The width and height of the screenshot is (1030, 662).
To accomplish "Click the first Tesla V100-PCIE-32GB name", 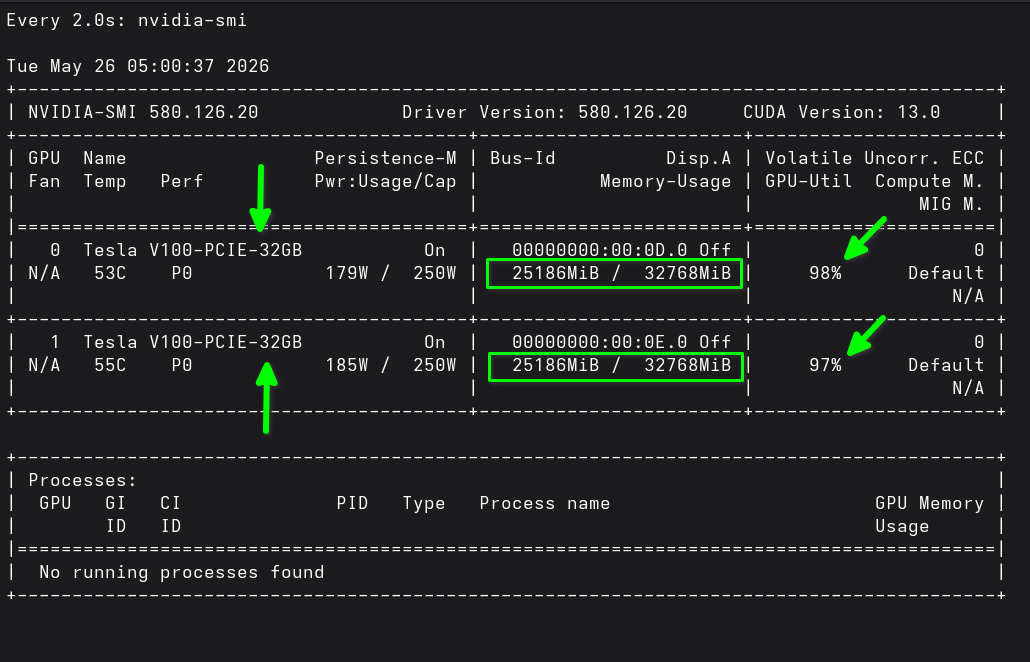I will 192,250.
